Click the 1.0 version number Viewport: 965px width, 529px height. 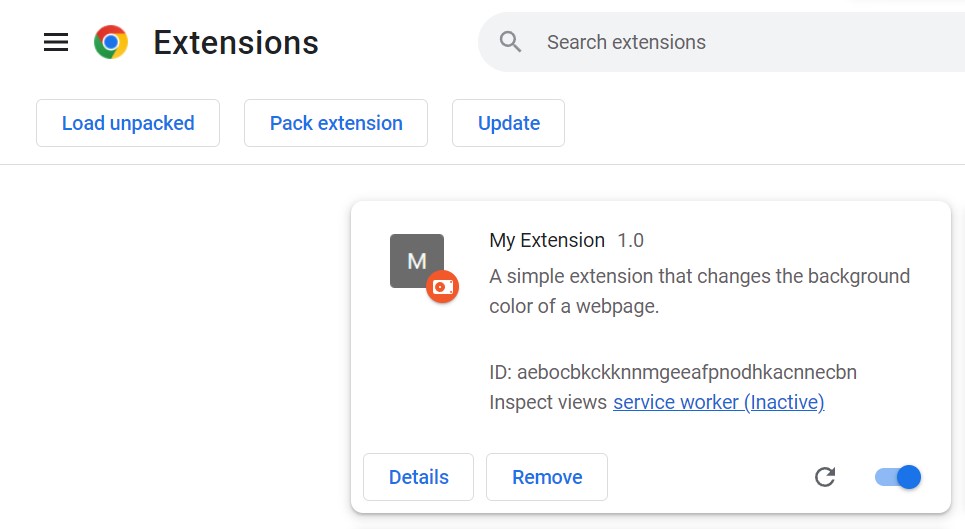coord(630,240)
